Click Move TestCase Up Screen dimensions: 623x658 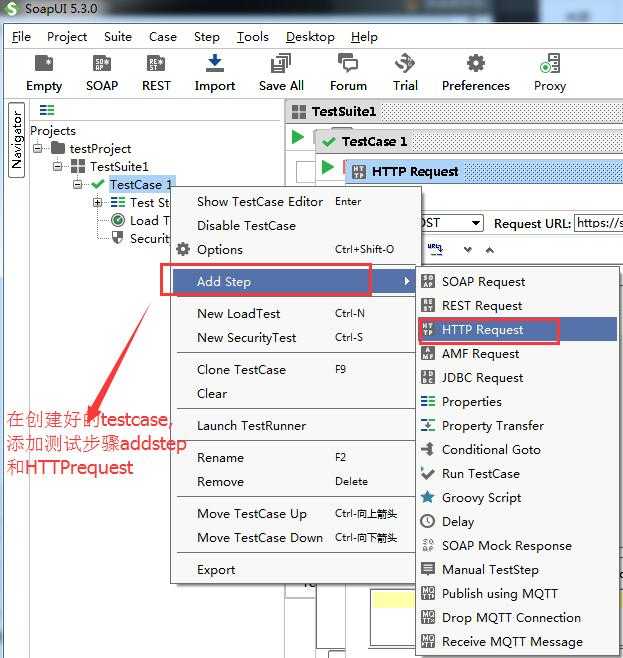[295, 514]
